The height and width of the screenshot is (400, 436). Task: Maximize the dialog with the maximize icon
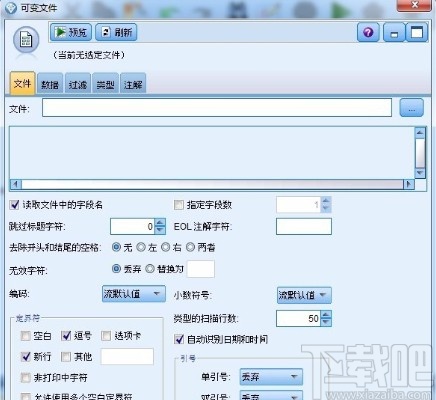[x=417, y=32]
